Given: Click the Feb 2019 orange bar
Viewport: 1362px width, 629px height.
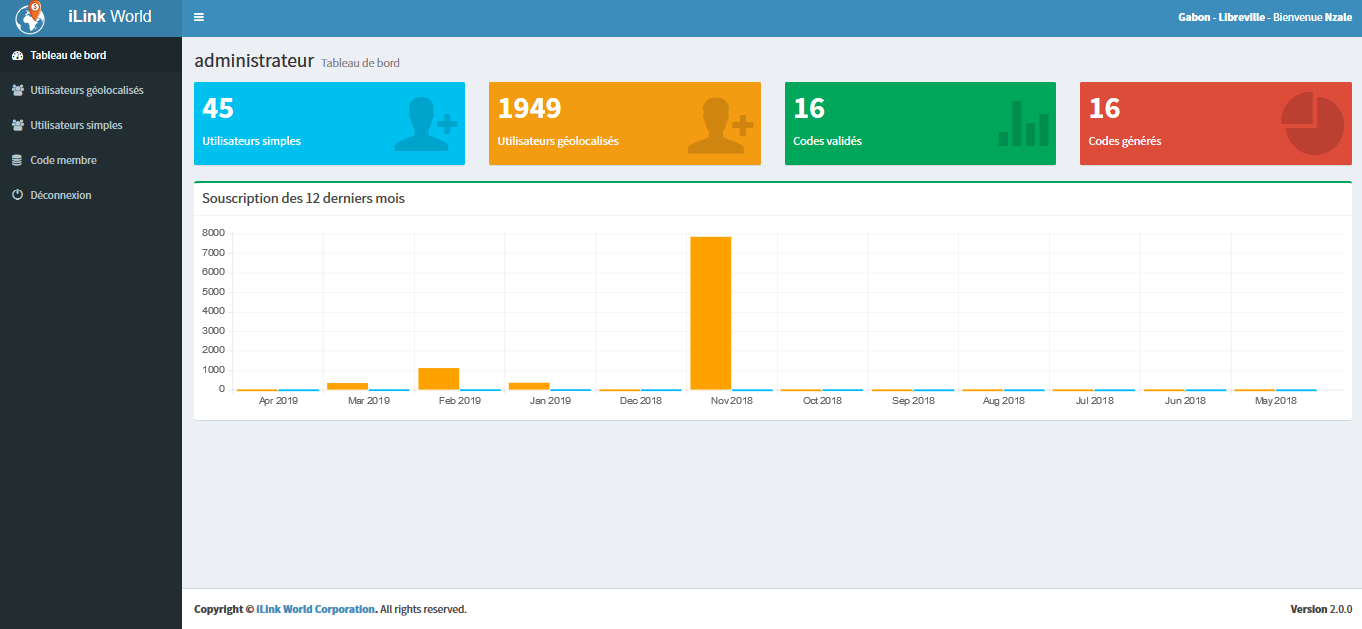Looking at the screenshot, I should [438, 379].
